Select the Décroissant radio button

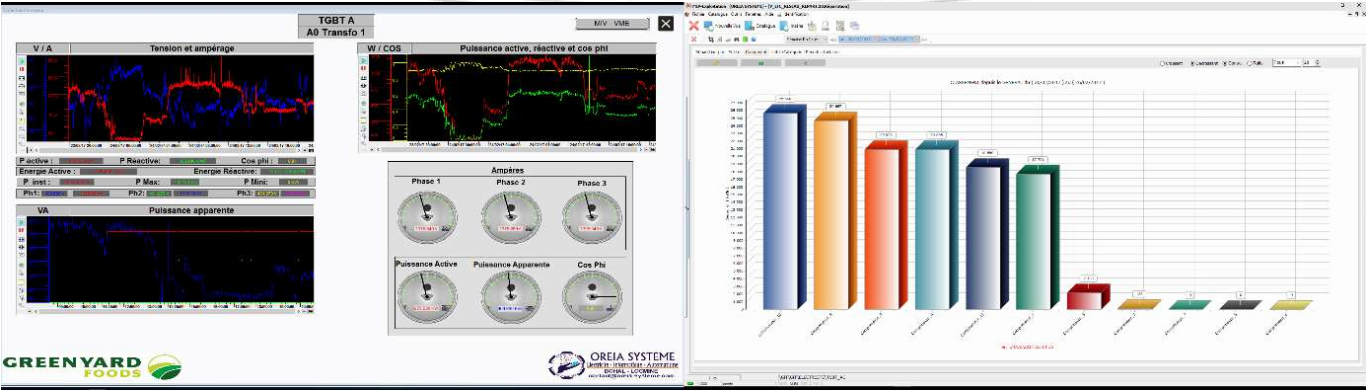click(x=1192, y=63)
